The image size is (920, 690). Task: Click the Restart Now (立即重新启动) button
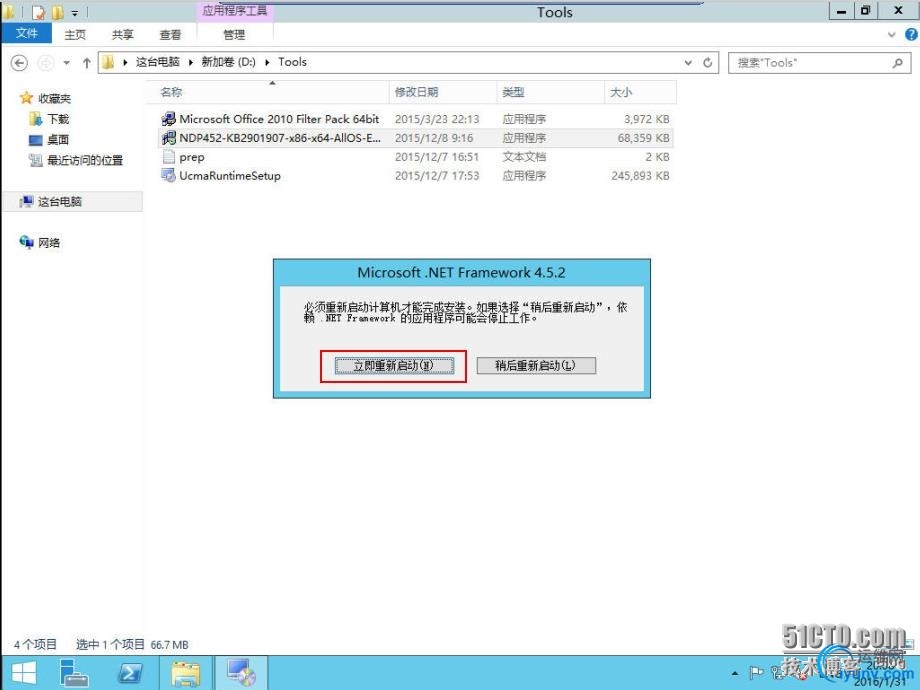point(394,366)
